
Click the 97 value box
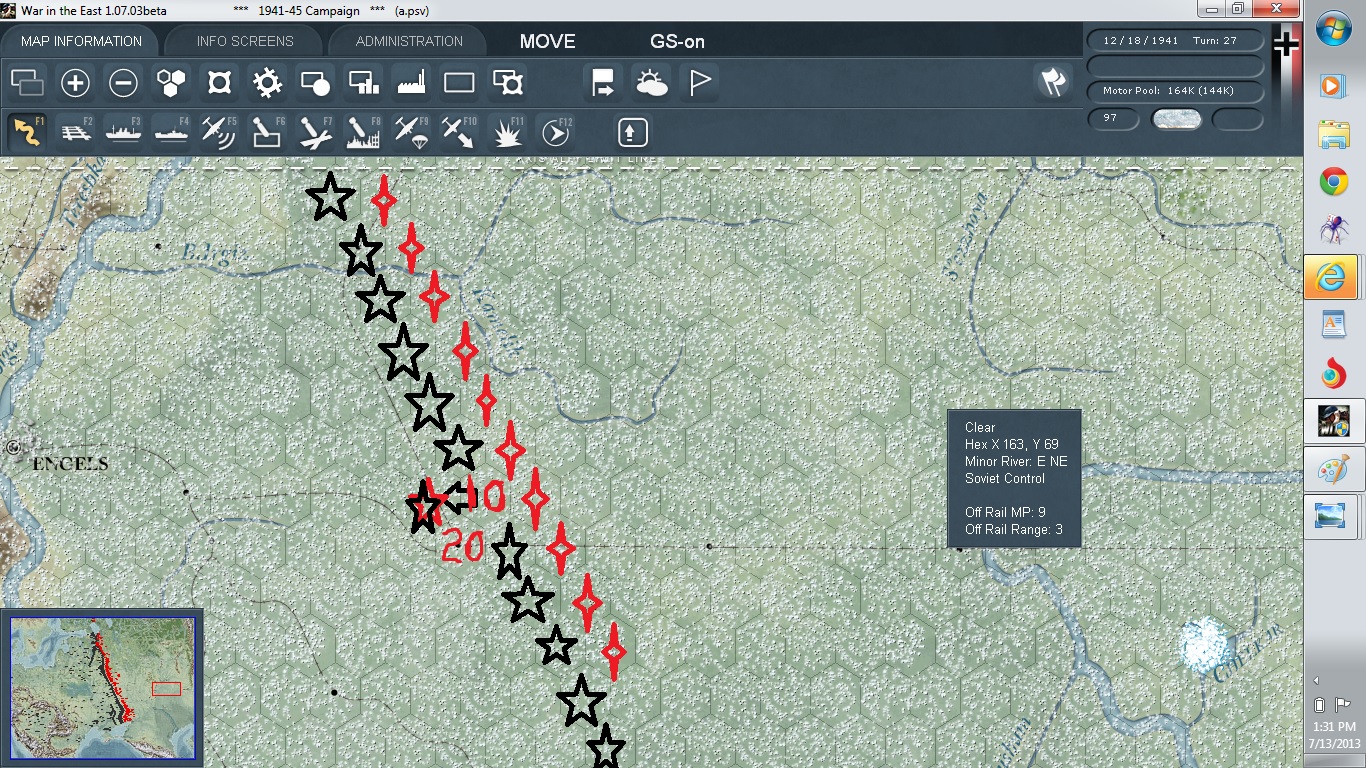1114,119
